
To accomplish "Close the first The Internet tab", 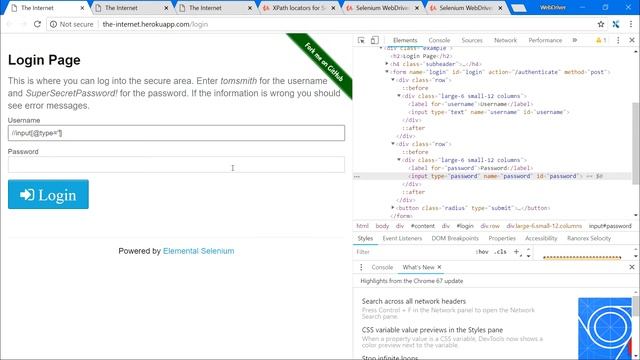I will (82, 8).
